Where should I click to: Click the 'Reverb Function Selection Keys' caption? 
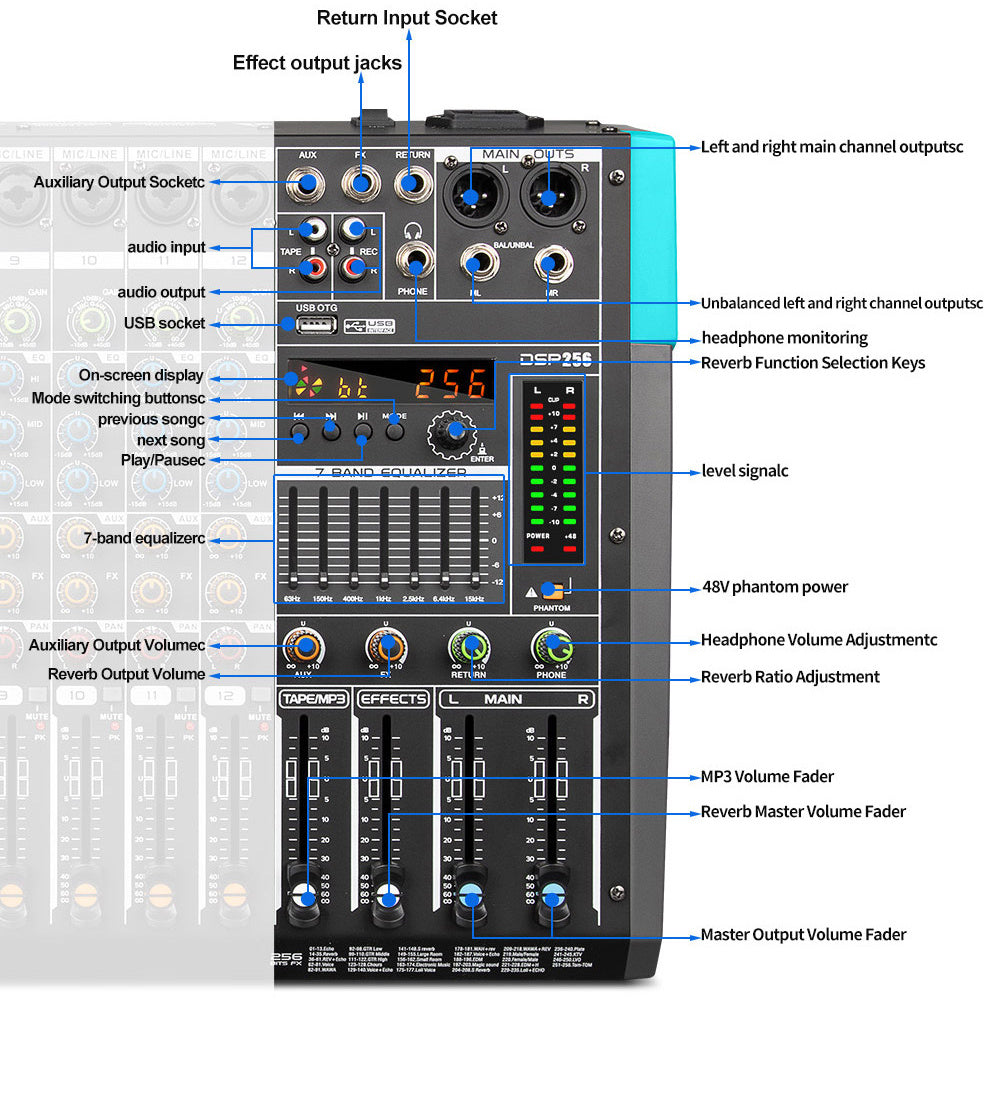(813, 363)
